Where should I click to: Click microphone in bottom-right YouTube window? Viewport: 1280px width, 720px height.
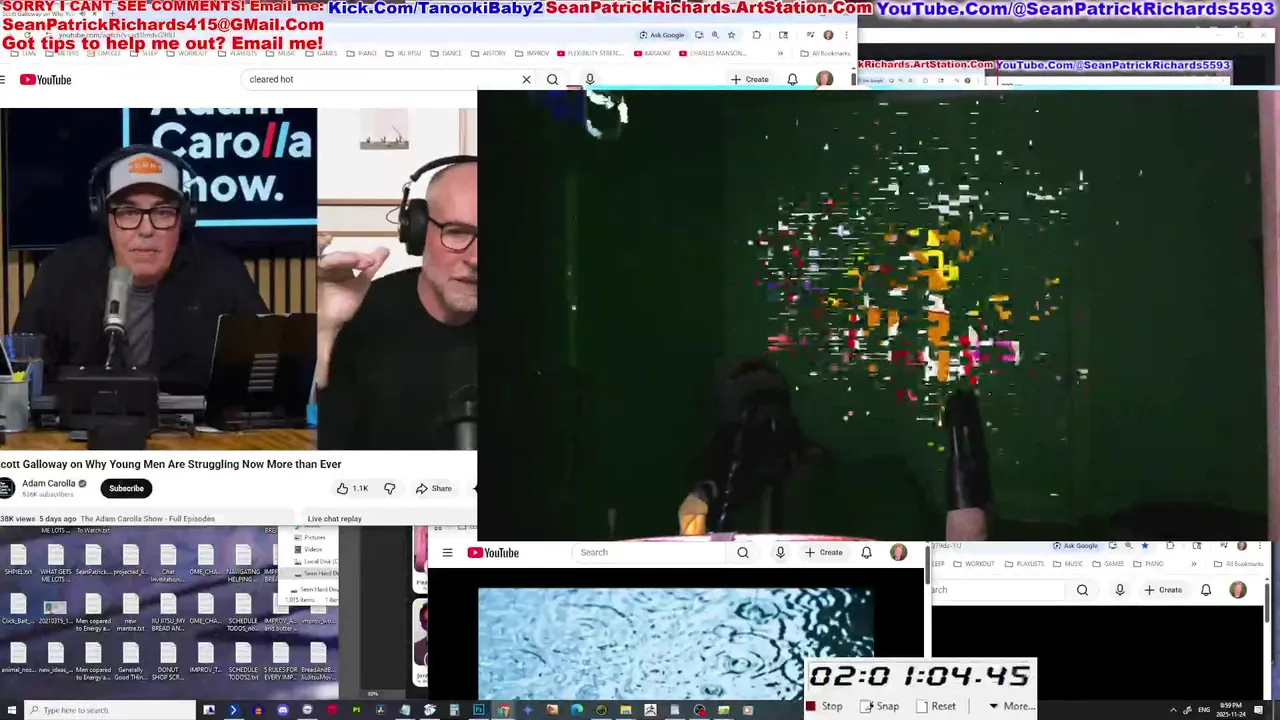click(x=1120, y=590)
